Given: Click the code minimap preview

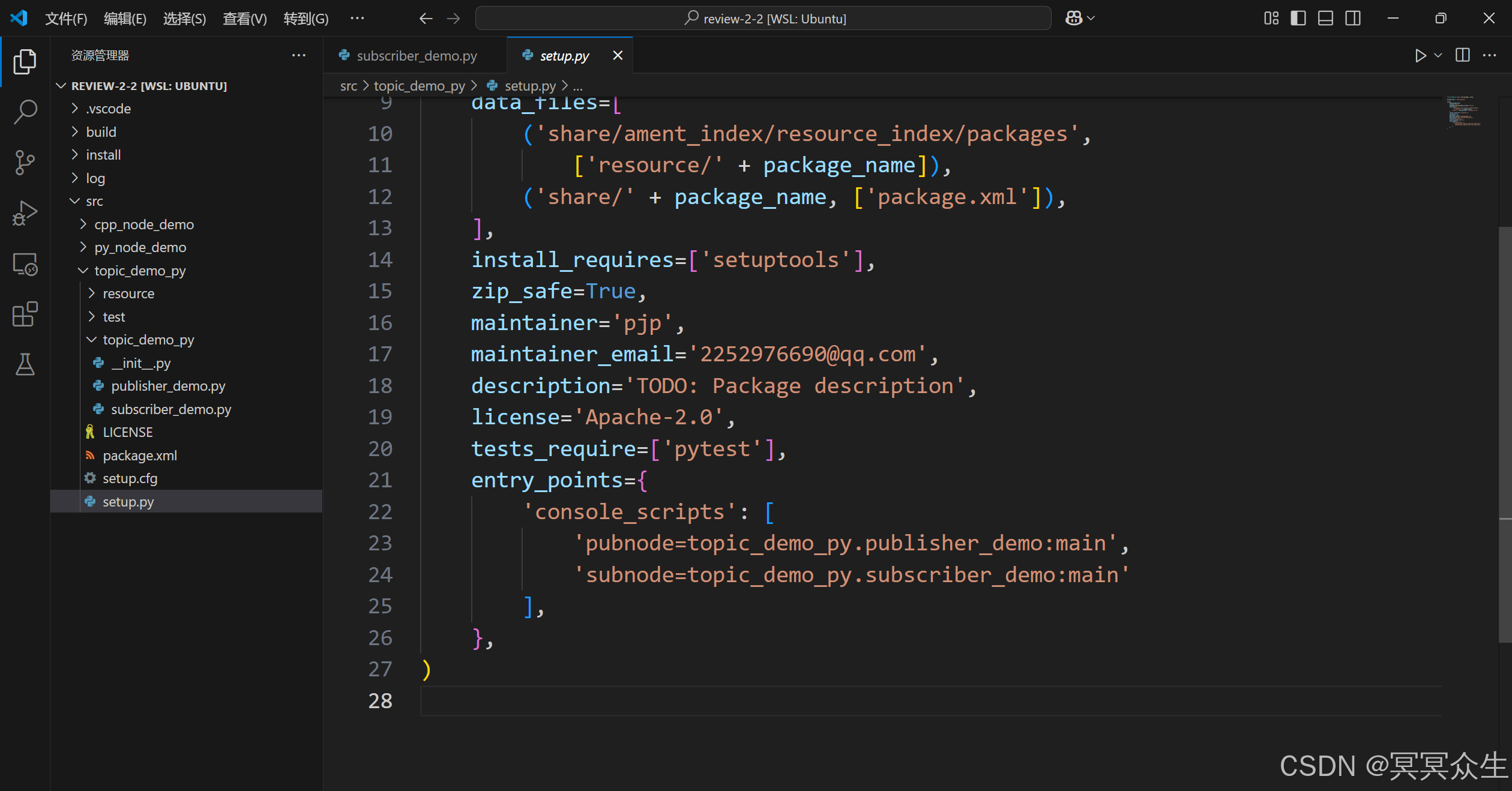Looking at the screenshot, I should (x=1463, y=112).
